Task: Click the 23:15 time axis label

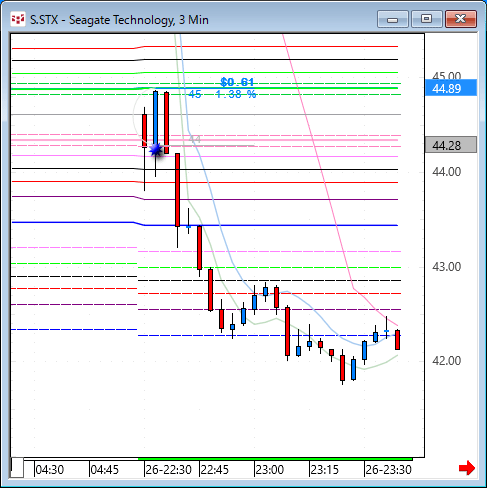Action: 325,470
